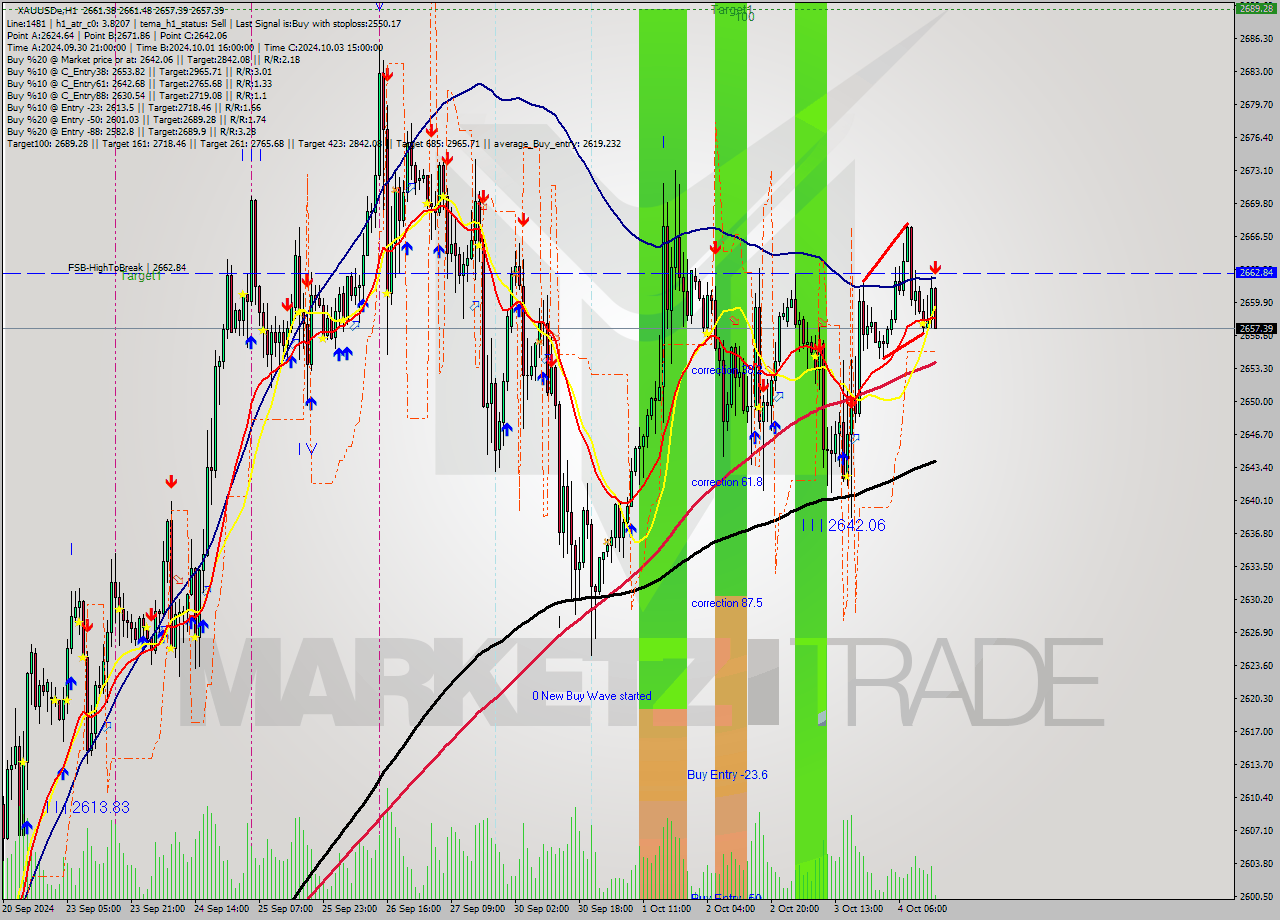Click the 2643.40 price axis value
The width and height of the screenshot is (1280, 920).
coord(1255,467)
